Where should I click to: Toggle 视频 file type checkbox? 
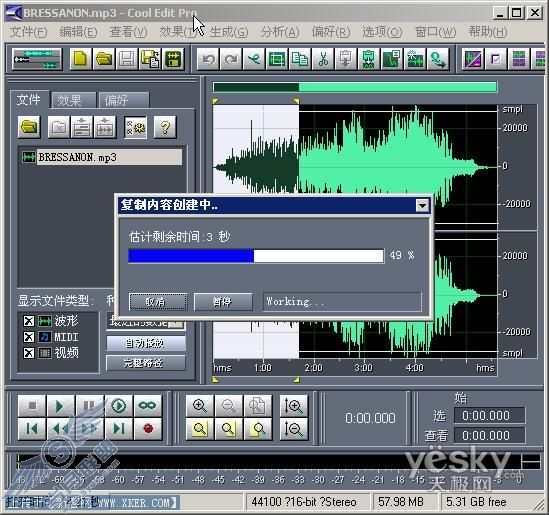[x=29, y=353]
